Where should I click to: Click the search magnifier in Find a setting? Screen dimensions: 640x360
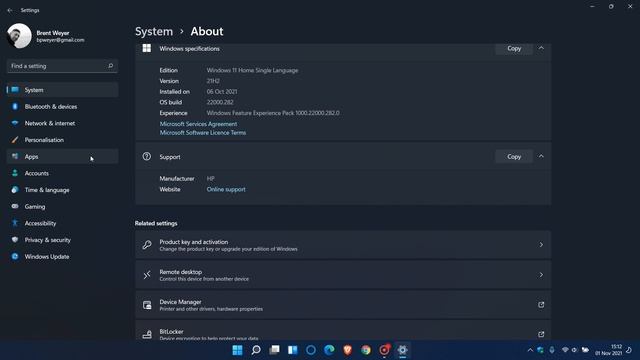point(110,66)
